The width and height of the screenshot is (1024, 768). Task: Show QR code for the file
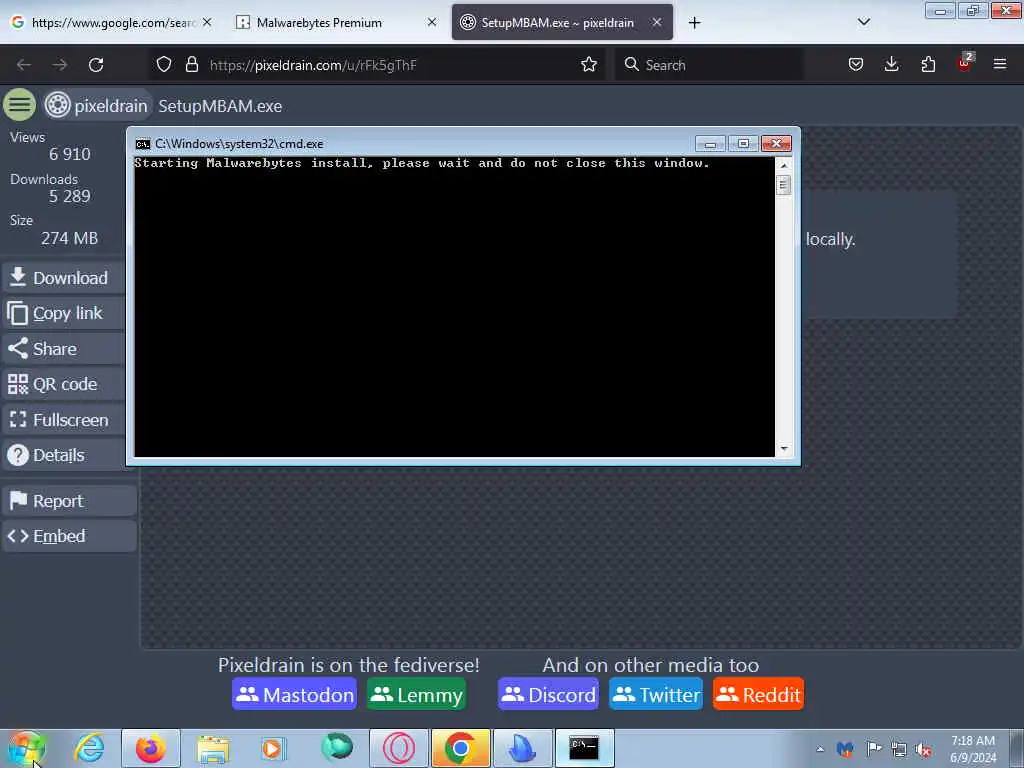pyautogui.click(x=63, y=384)
